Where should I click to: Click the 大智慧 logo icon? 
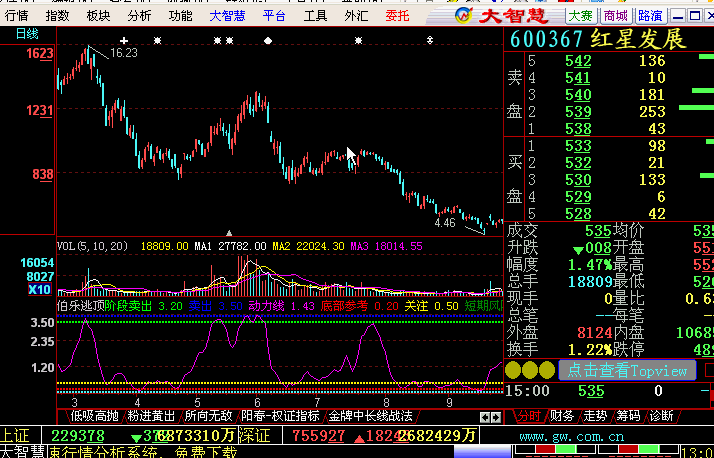click(464, 15)
